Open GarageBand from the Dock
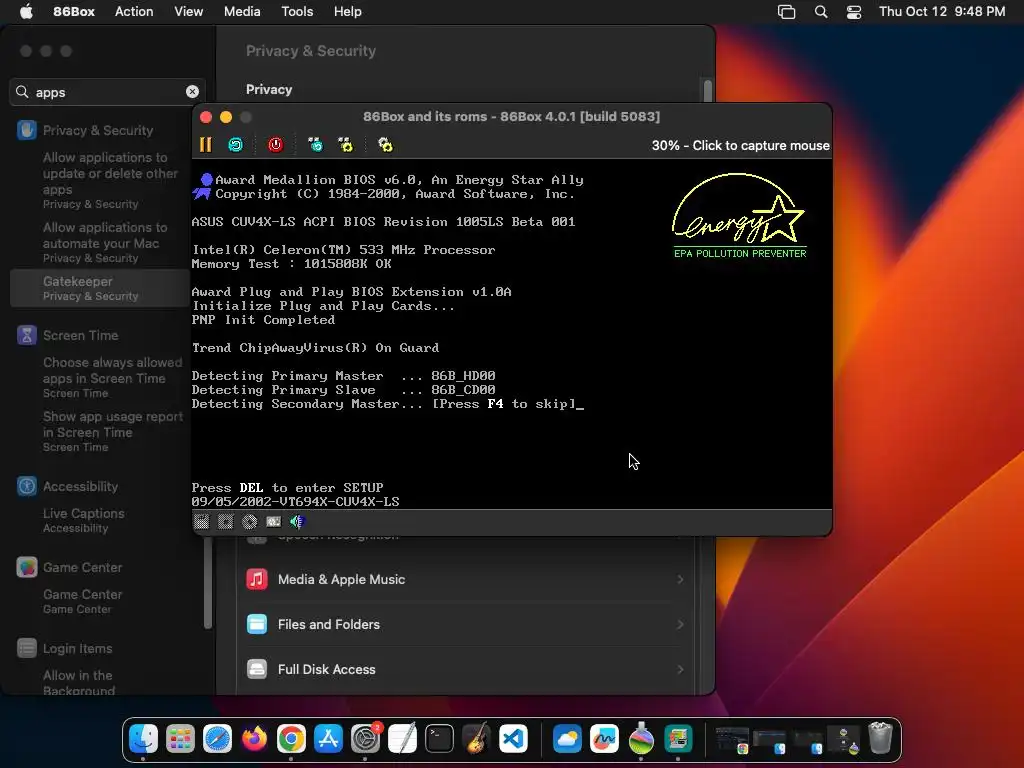This screenshot has width=1024, height=768. (x=477, y=739)
